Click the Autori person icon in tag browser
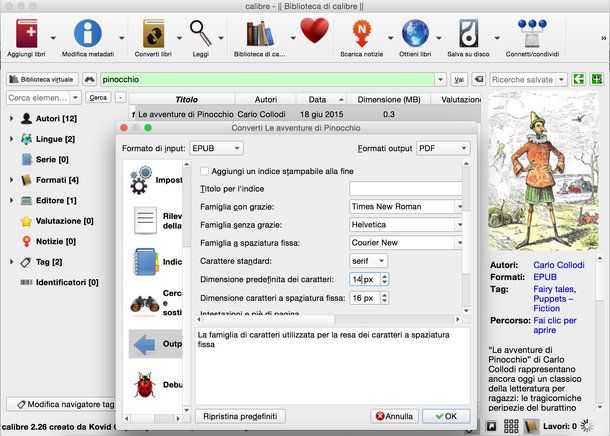The width and height of the screenshot is (610, 436). pos(26,118)
